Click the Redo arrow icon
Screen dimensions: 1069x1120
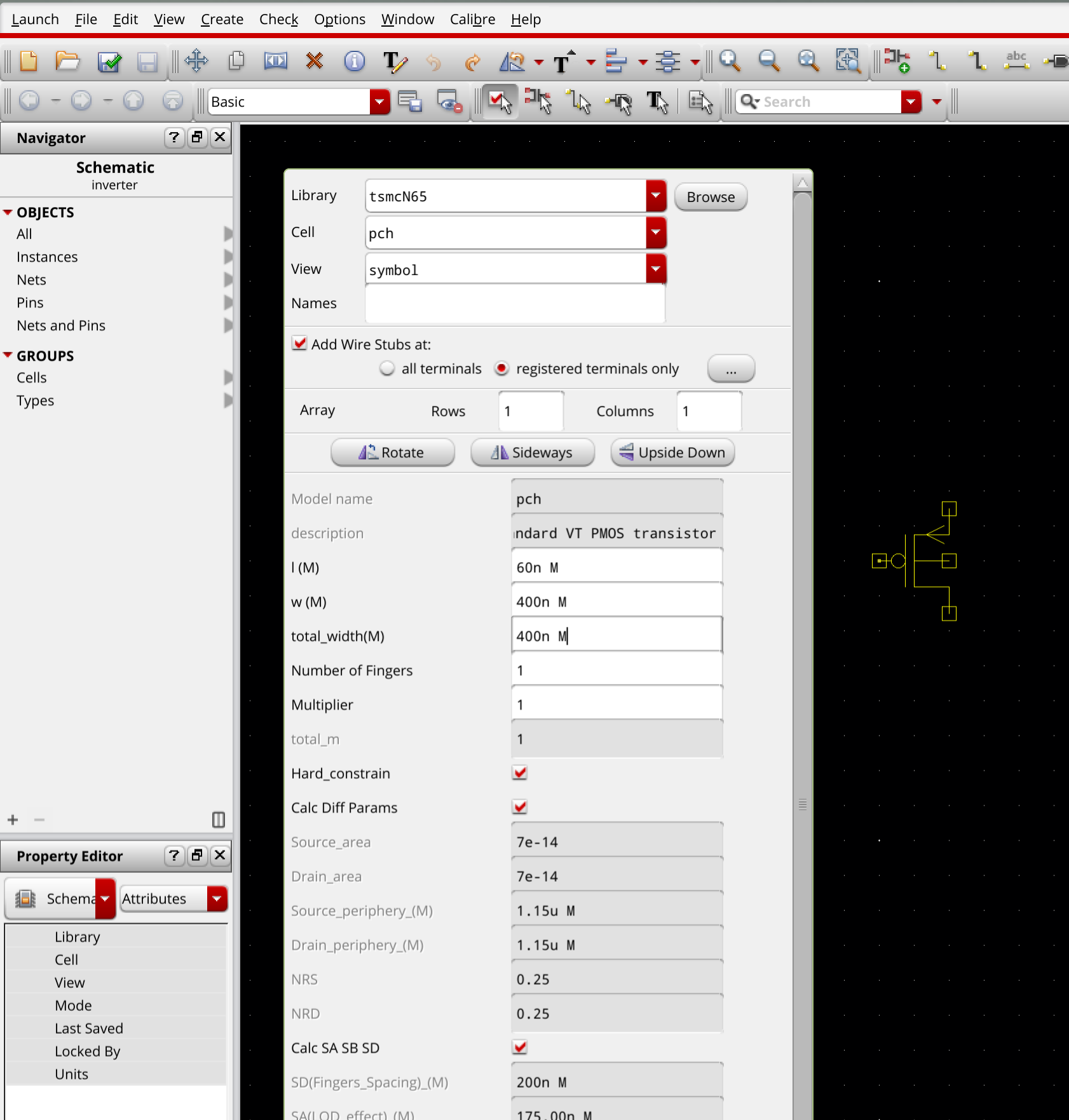coord(472,62)
